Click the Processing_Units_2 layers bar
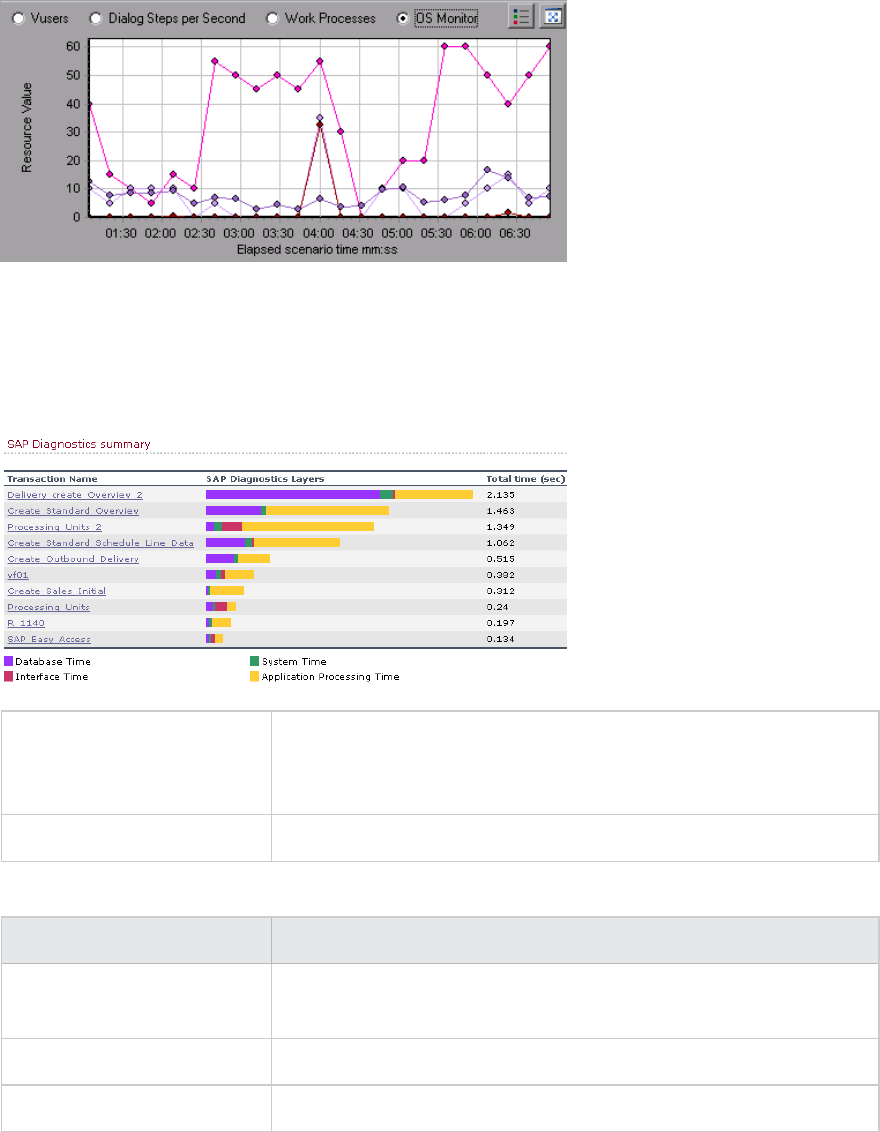Viewport: 880px width, 1132px height. (x=289, y=527)
